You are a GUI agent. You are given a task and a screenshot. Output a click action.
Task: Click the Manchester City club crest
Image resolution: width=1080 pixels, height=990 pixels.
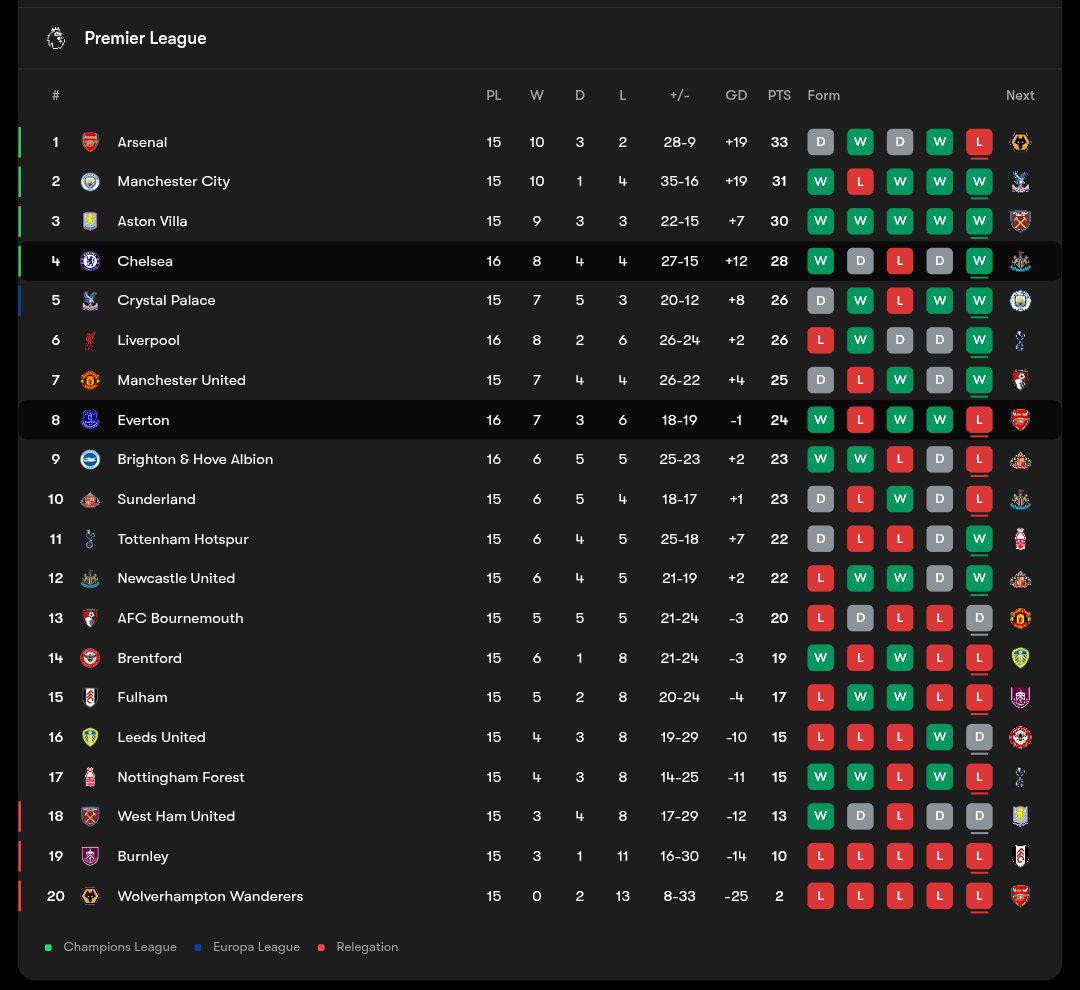pos(90,182)
